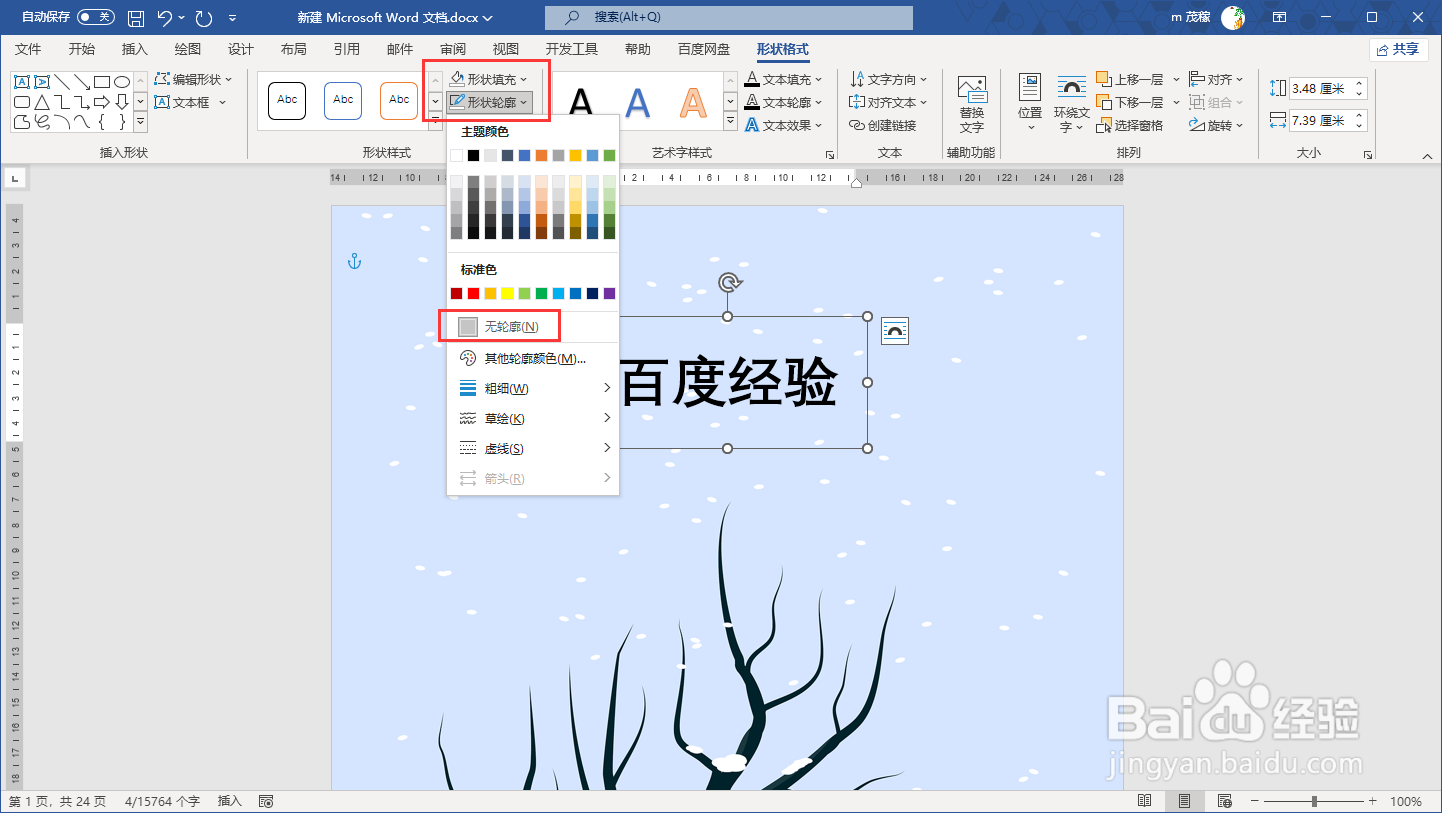The width and height of the screenshot is (1442, 813).
Task: Select the right arrow shape in gallery
Action: tap(102, 102)
